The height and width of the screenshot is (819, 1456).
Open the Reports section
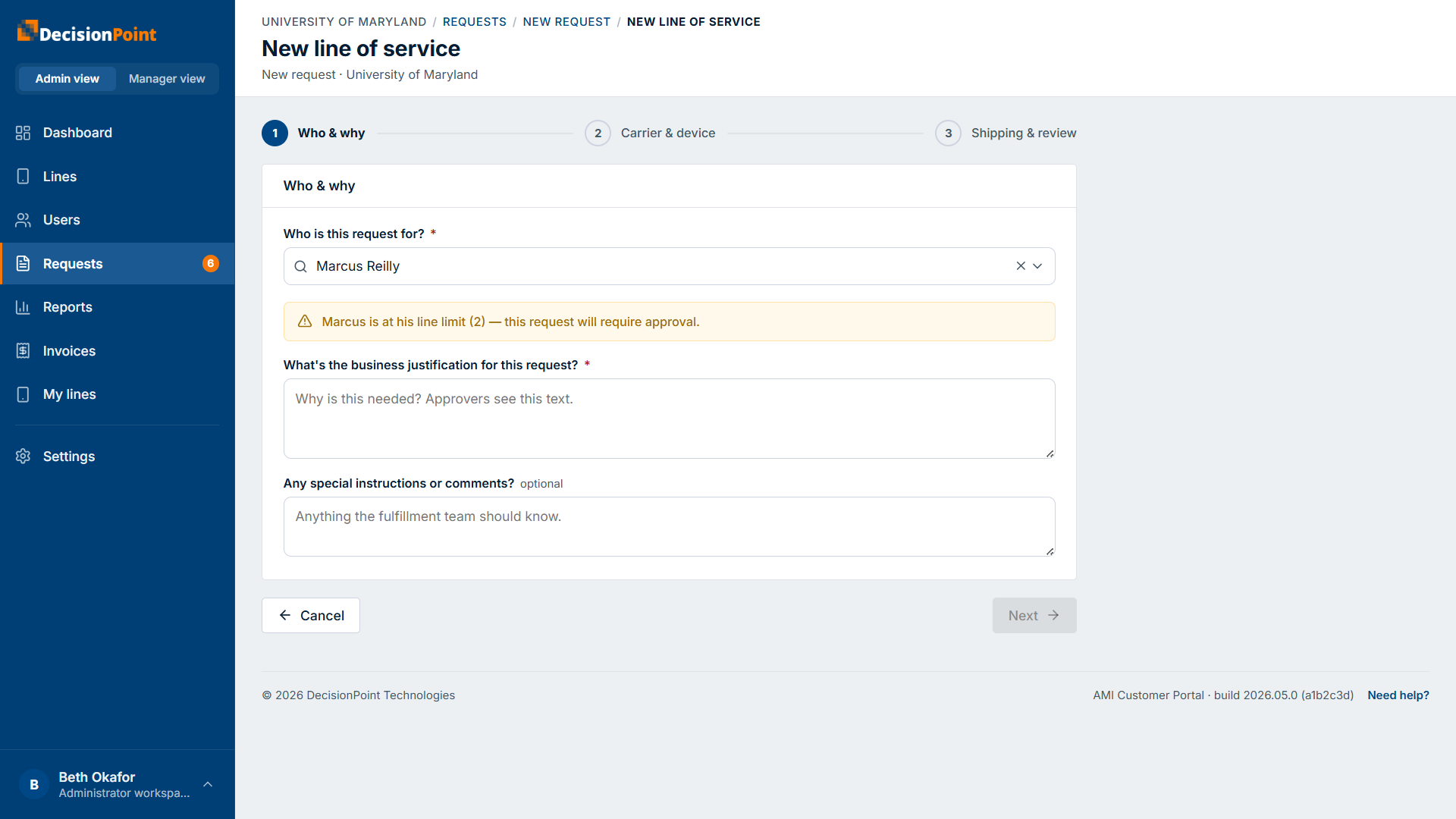click(x=118, y=307)
